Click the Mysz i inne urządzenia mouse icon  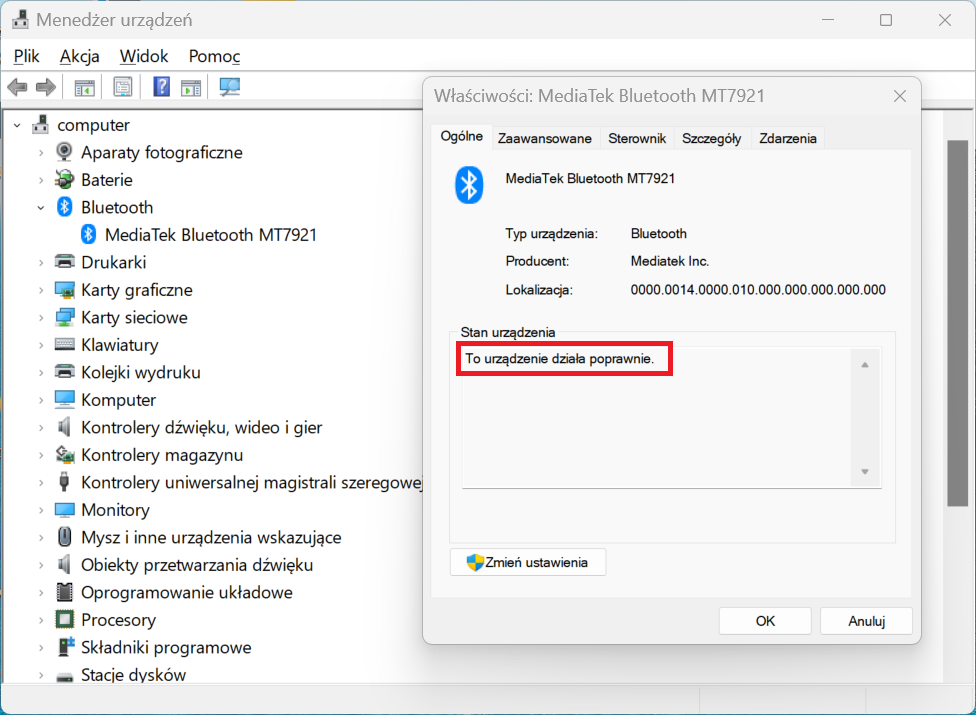(x=64, y=536)
